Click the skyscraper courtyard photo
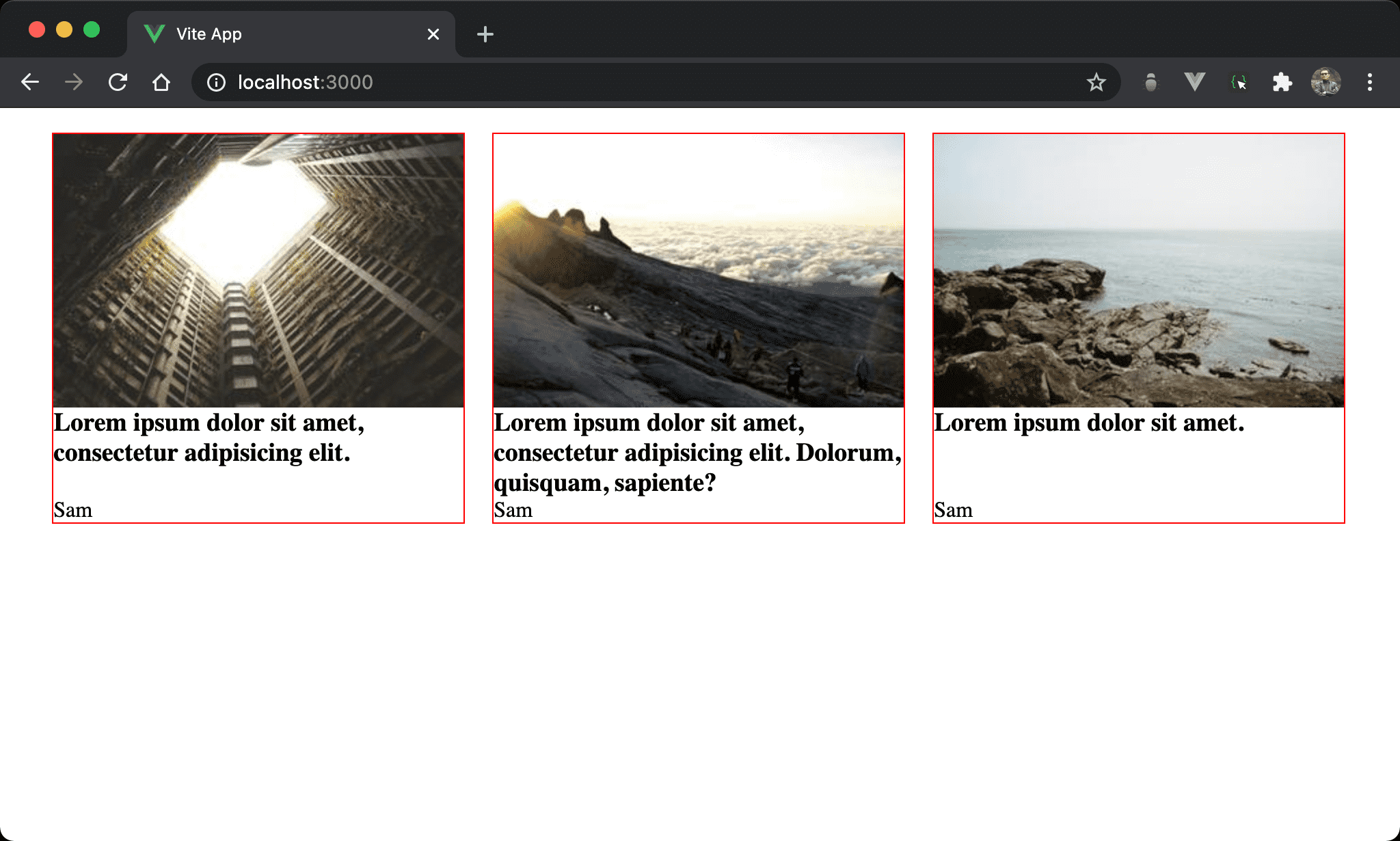The height and width of the screenshot is (841, 1400). click(258, 271)
